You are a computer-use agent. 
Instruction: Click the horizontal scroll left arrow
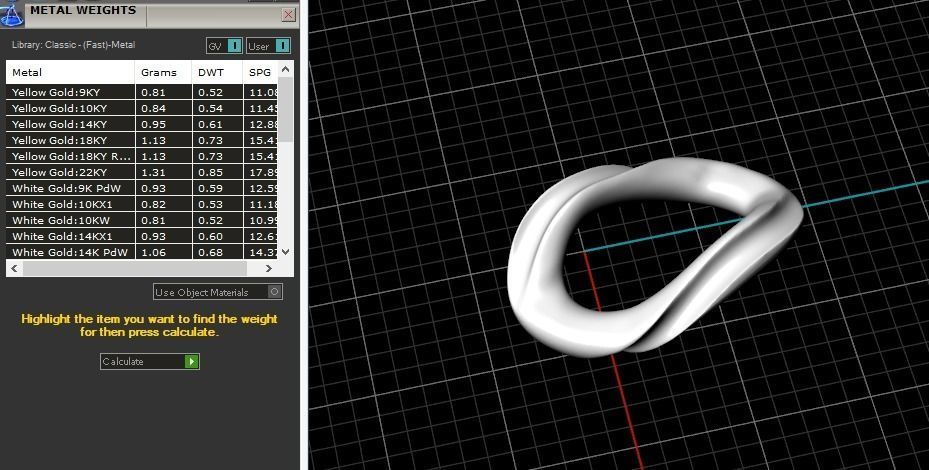pos(14,268)
